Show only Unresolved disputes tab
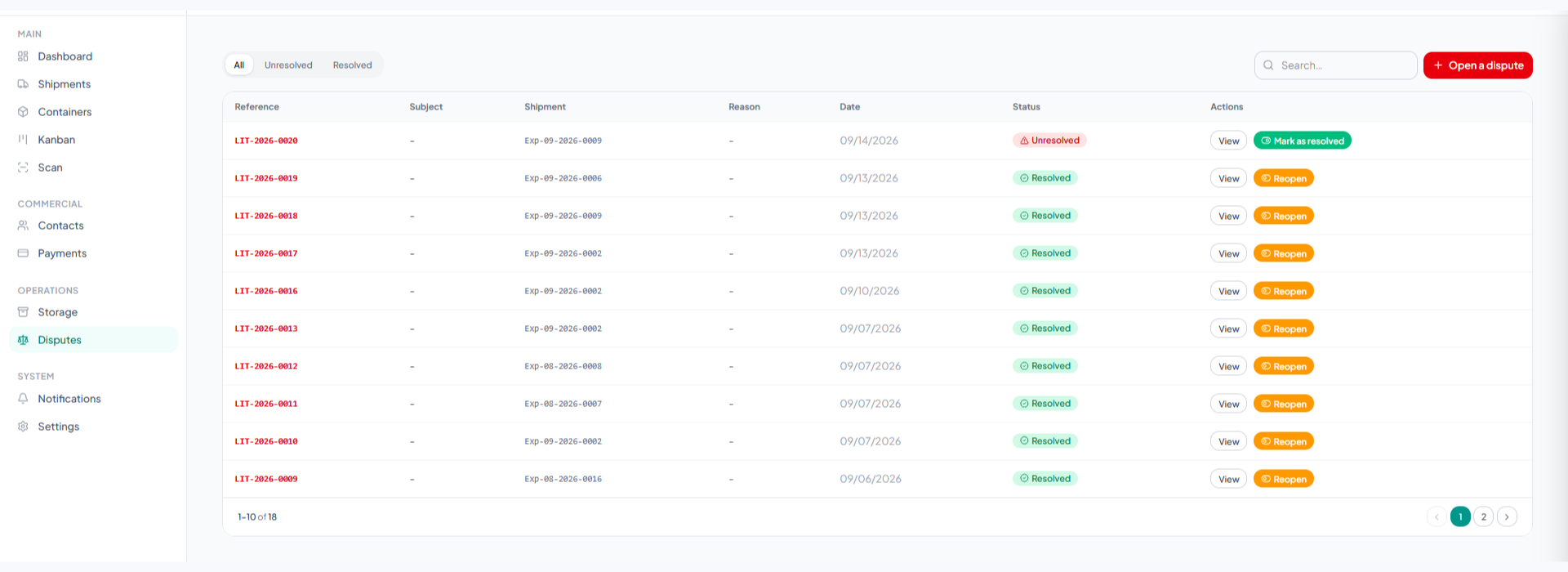 pyautogui.click(x=288, y=65)
